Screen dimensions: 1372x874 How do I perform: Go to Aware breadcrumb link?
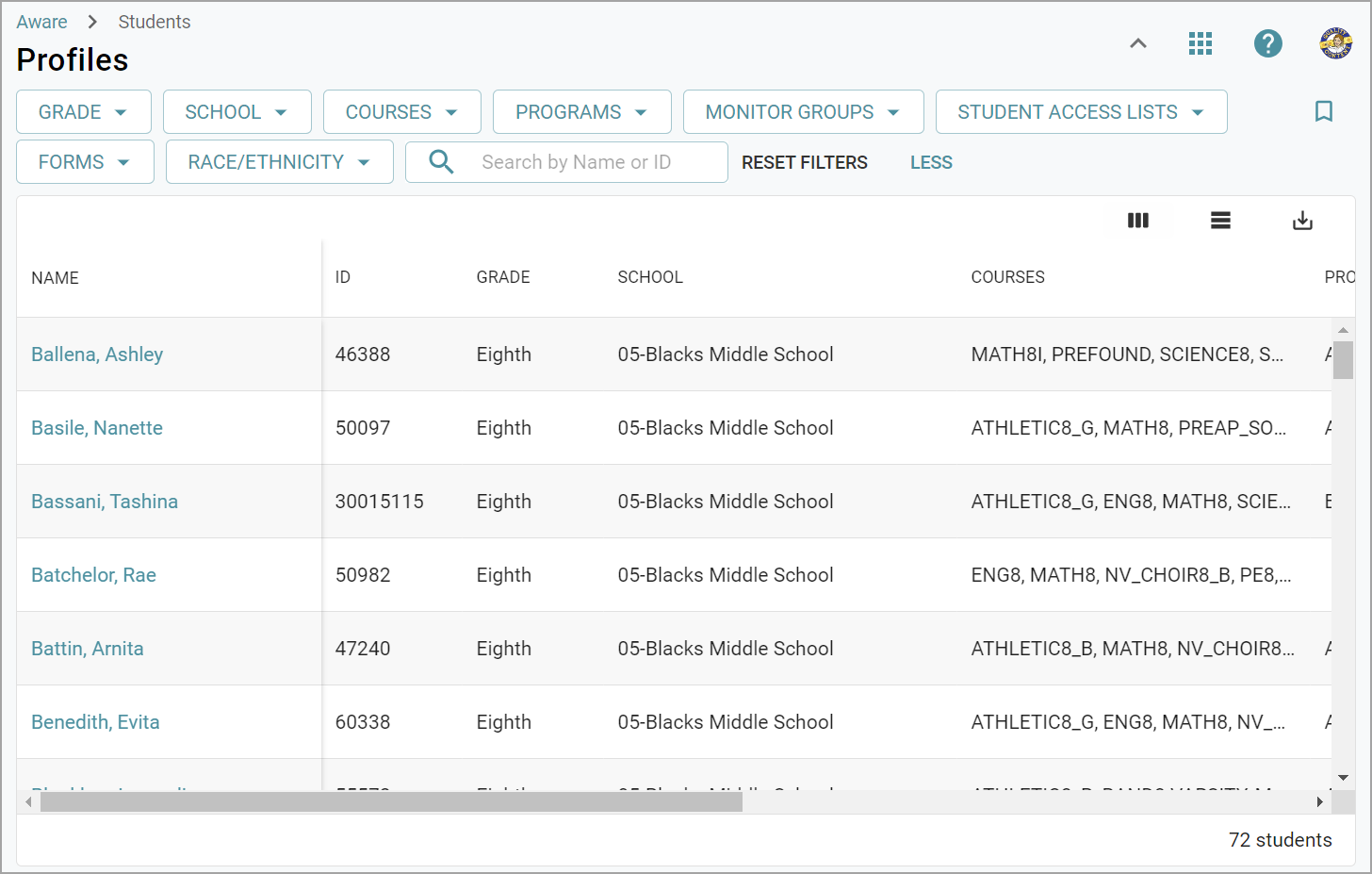coord(41,22)
